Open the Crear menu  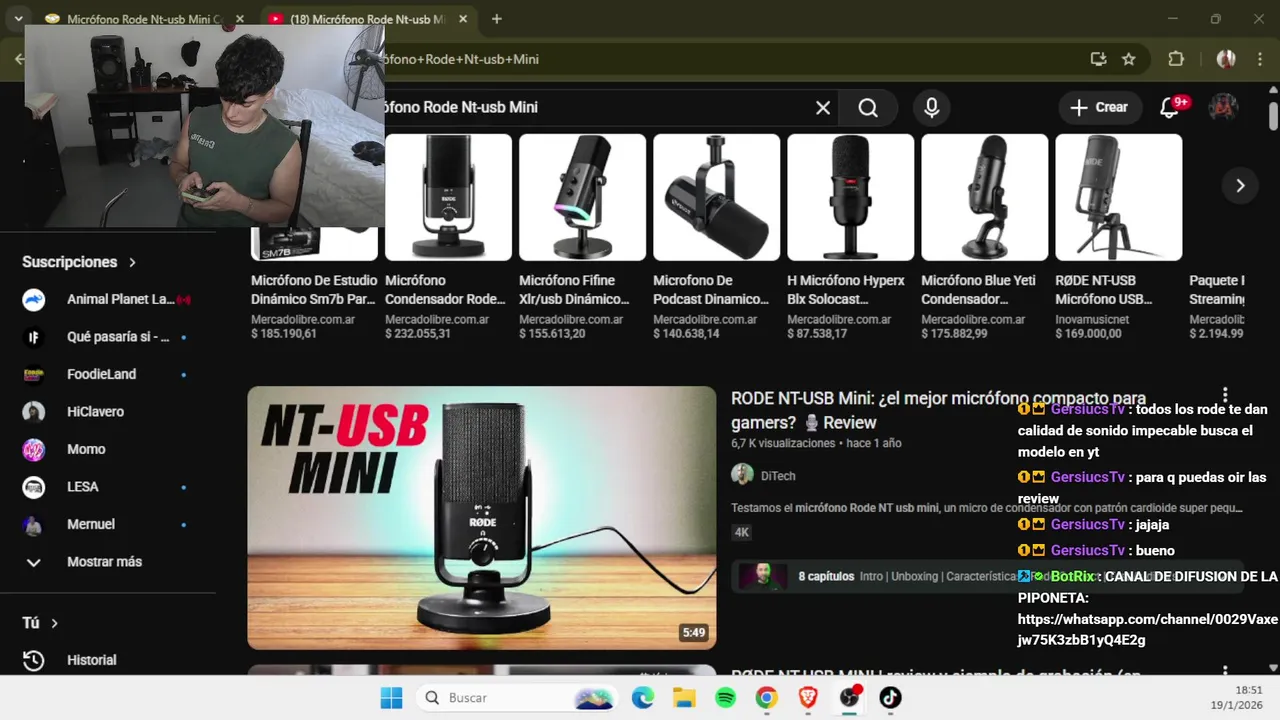[x=1099, y=107]
